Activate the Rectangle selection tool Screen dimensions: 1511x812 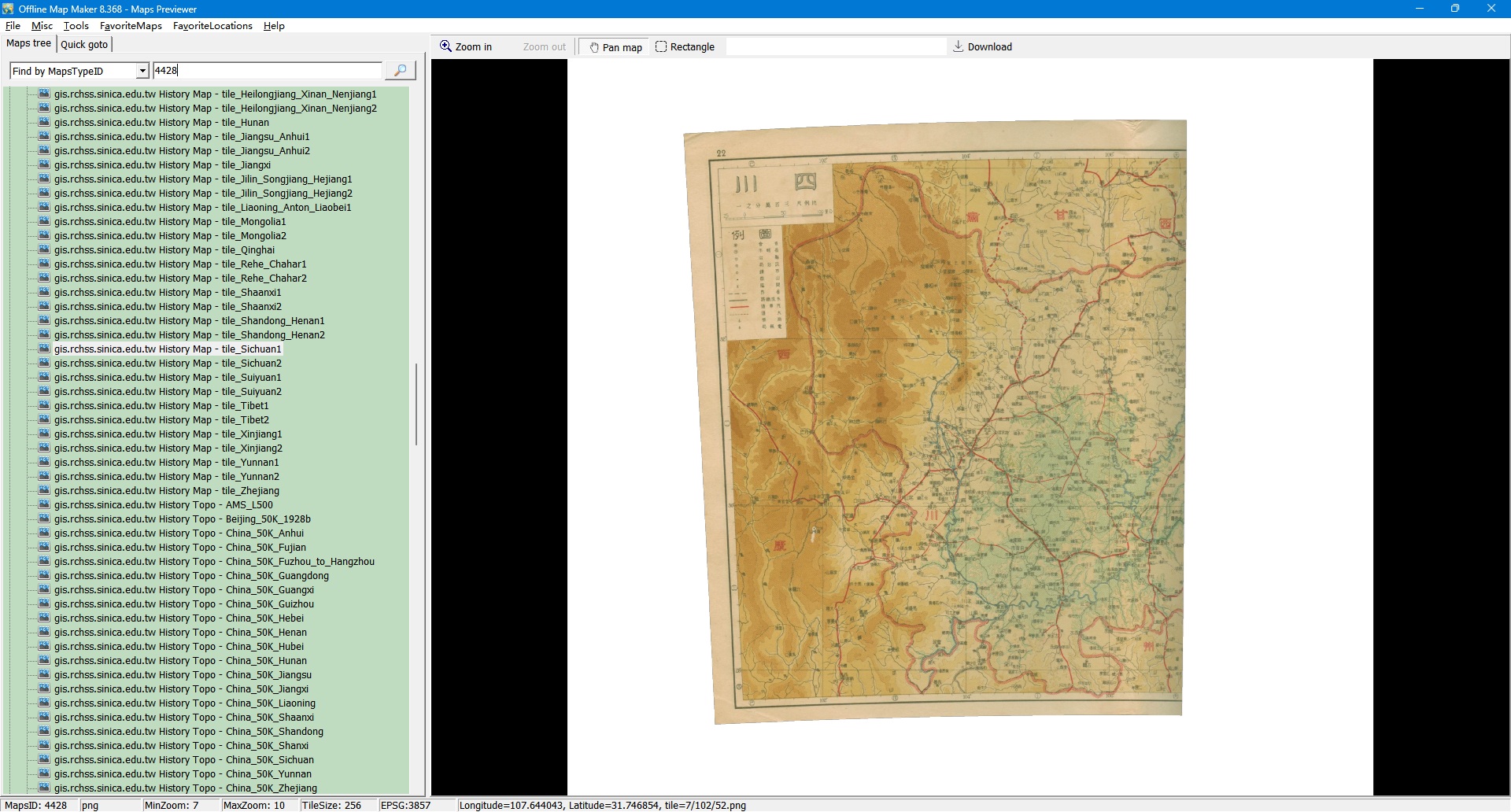coord(685,47)
